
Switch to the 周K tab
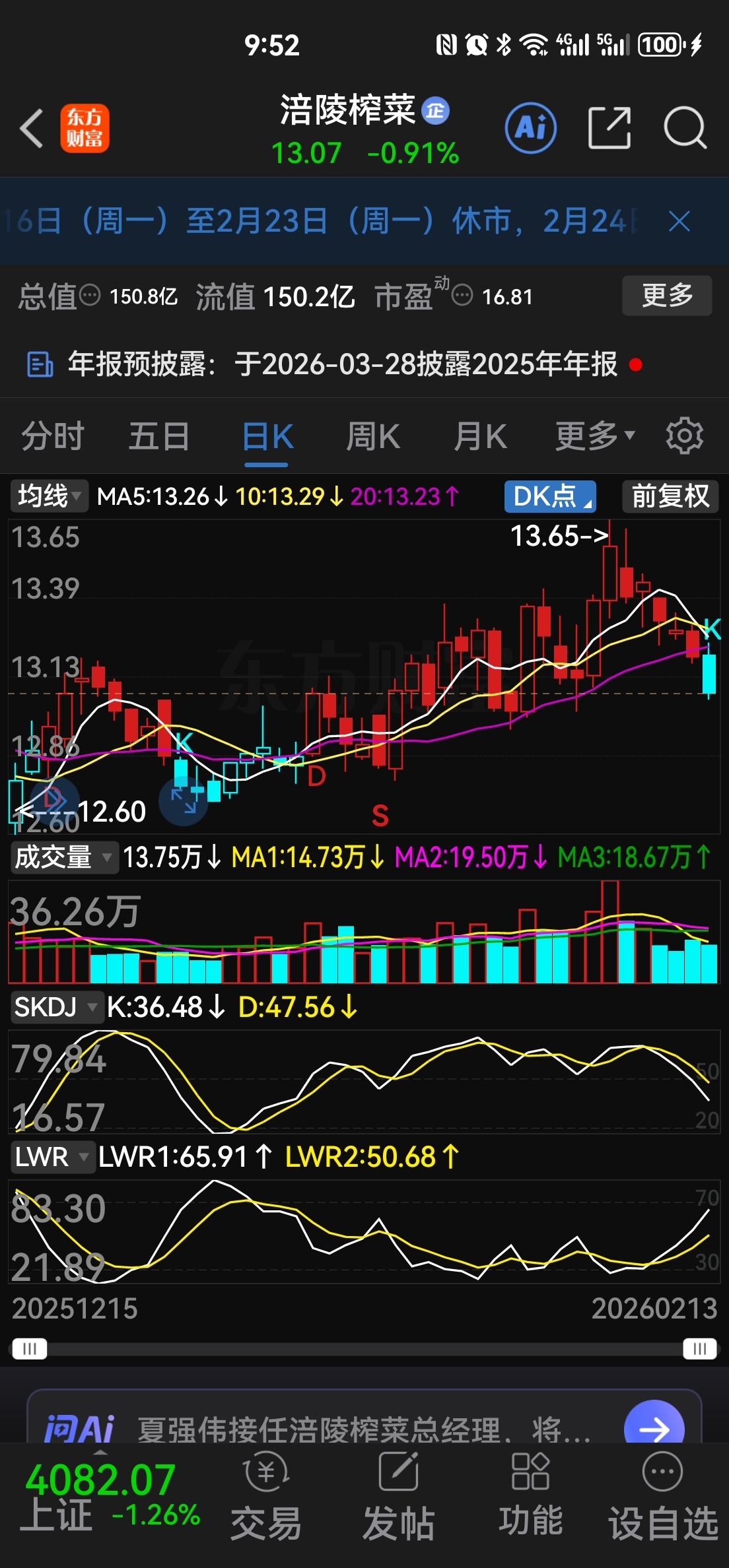[x=373, y=437]
